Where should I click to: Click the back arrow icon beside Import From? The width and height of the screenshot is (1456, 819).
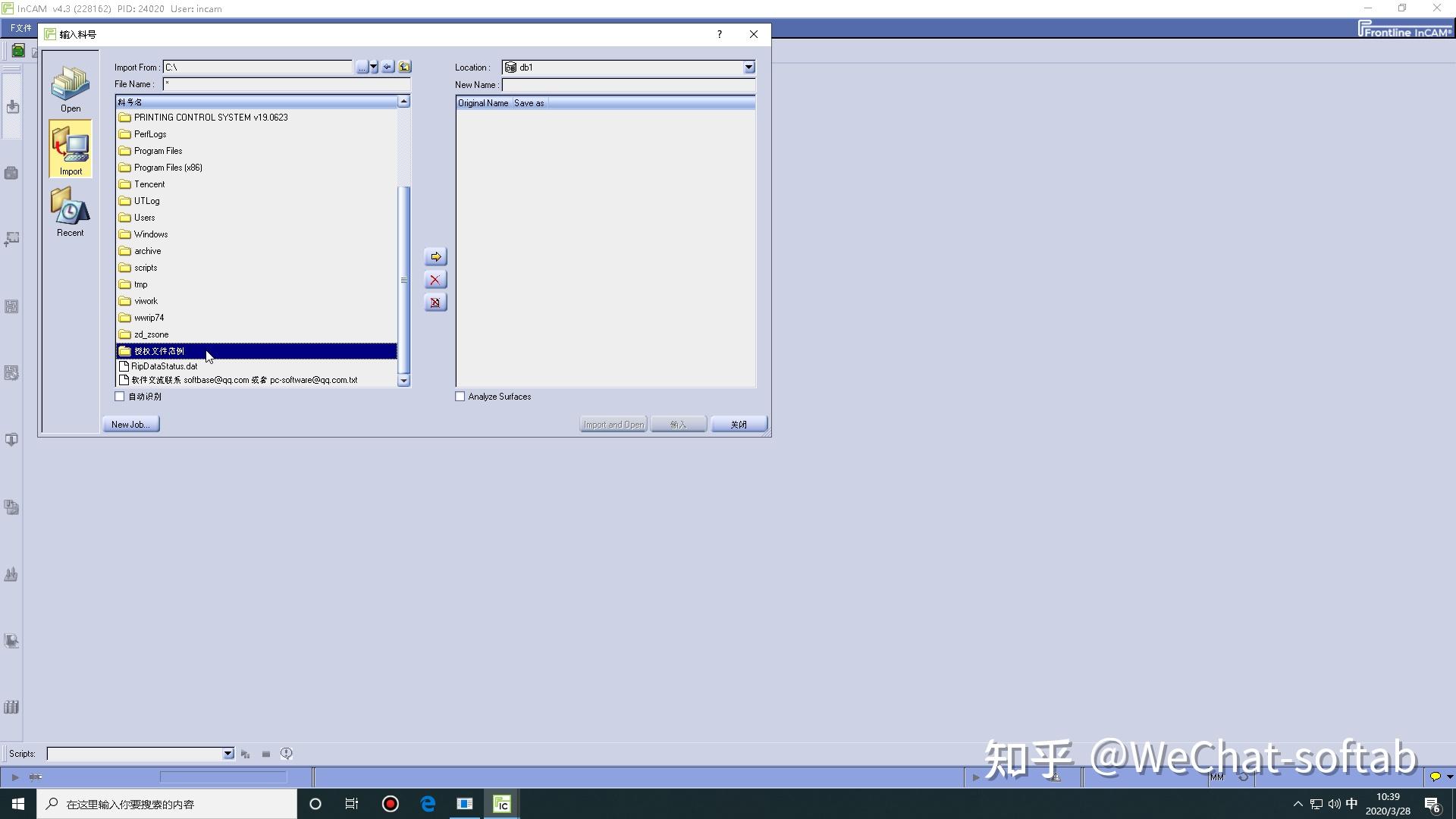pos(388,67)
